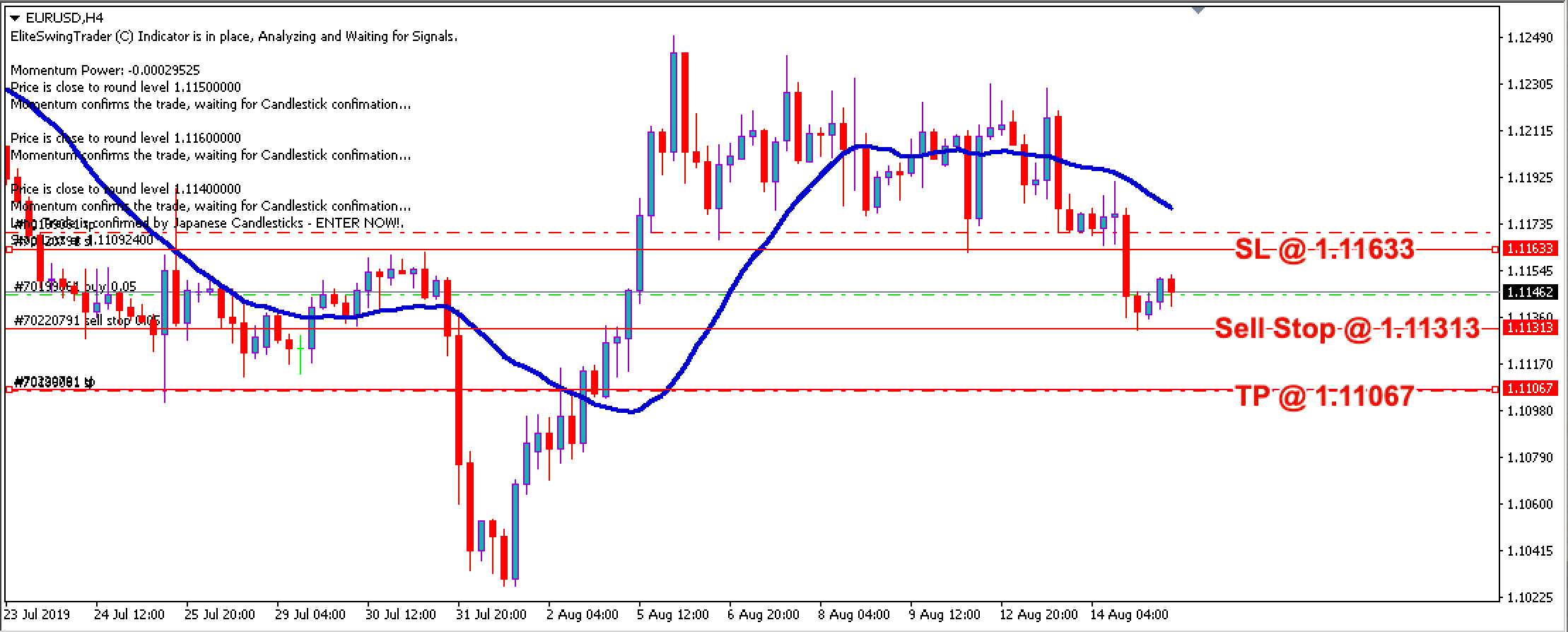
Task: Click the 5 Aug 12:00 time axis label
Action: pyautogui.click(x=672, y=614)
